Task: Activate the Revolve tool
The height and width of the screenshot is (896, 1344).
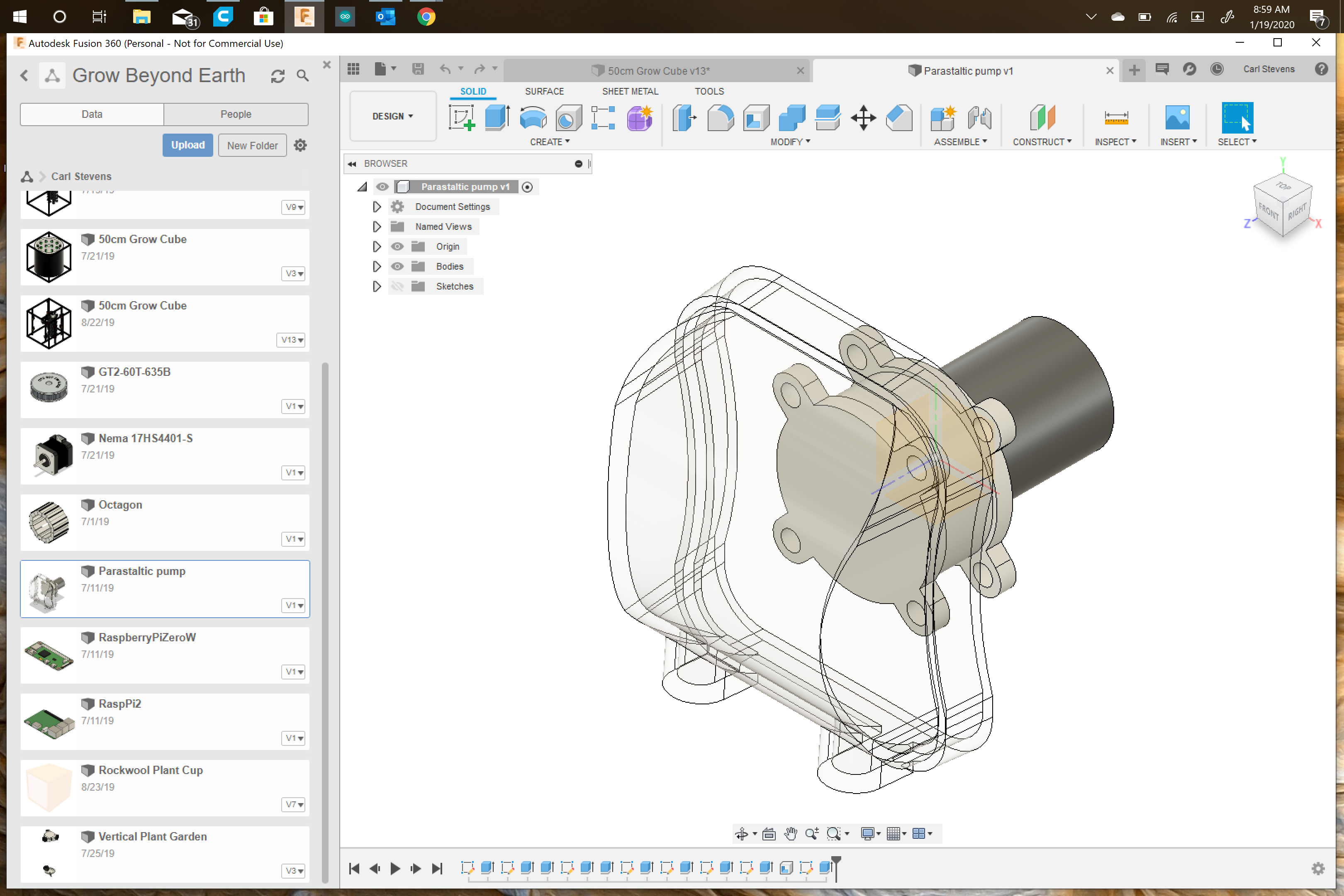Action: click(533, 118)
